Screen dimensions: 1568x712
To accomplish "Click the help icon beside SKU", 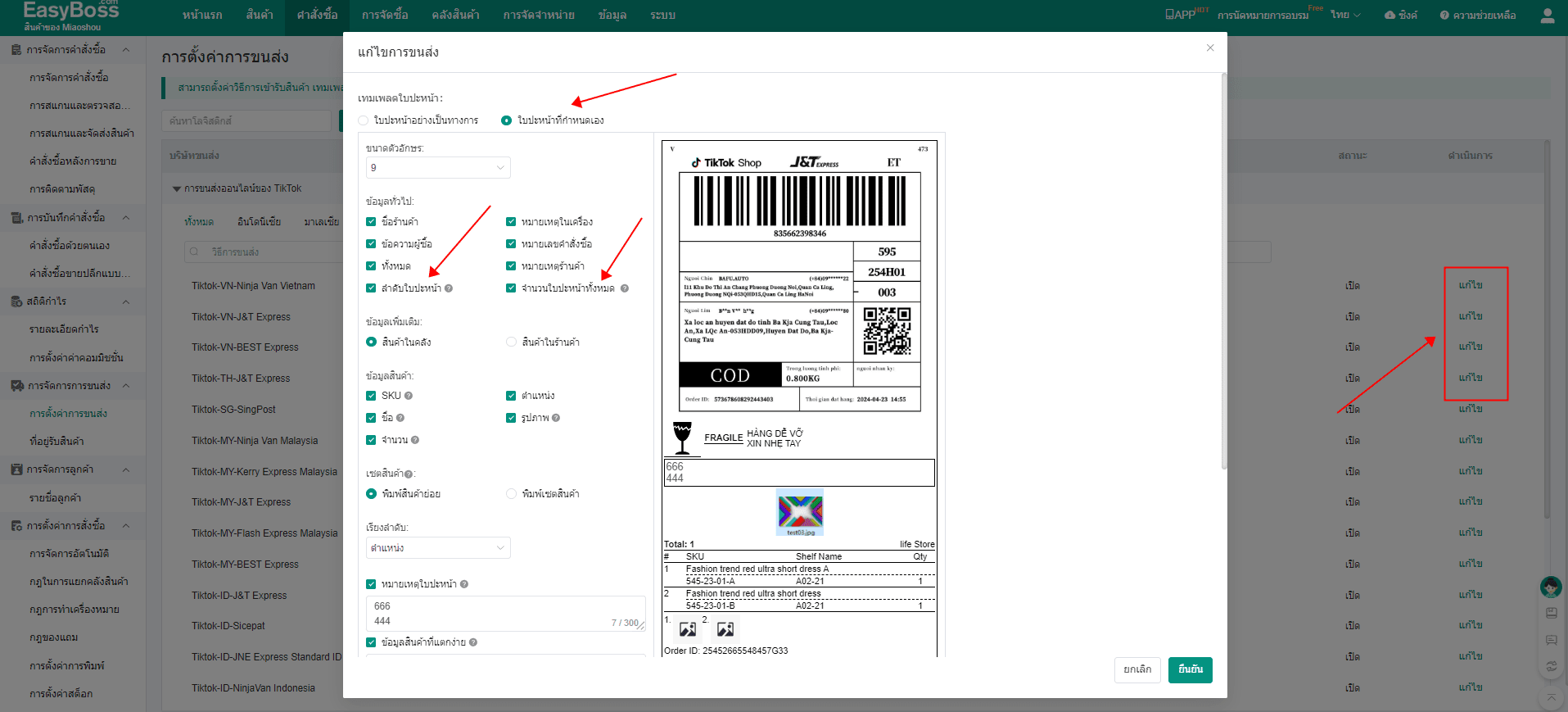I will (x=409, y=396).
